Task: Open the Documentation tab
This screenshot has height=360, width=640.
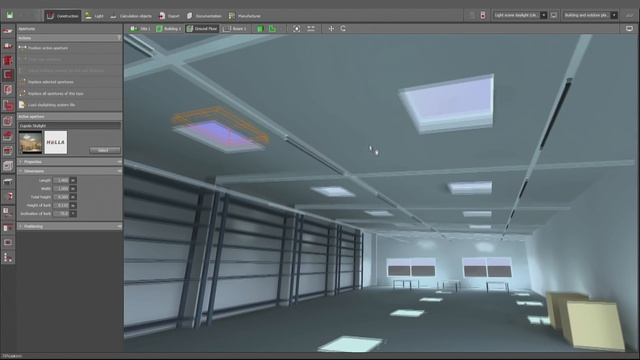Action: coord(204,16)
